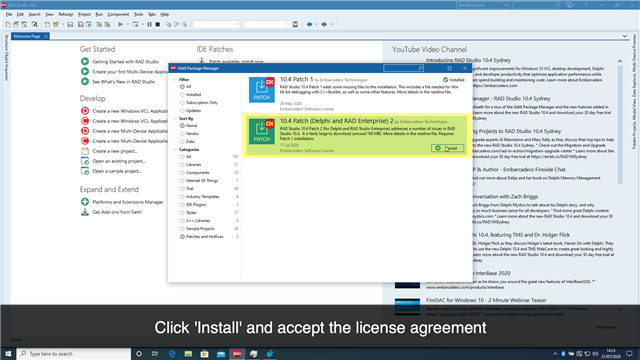Open Microsoft Store from the taskbar

[x=204, y=353]
